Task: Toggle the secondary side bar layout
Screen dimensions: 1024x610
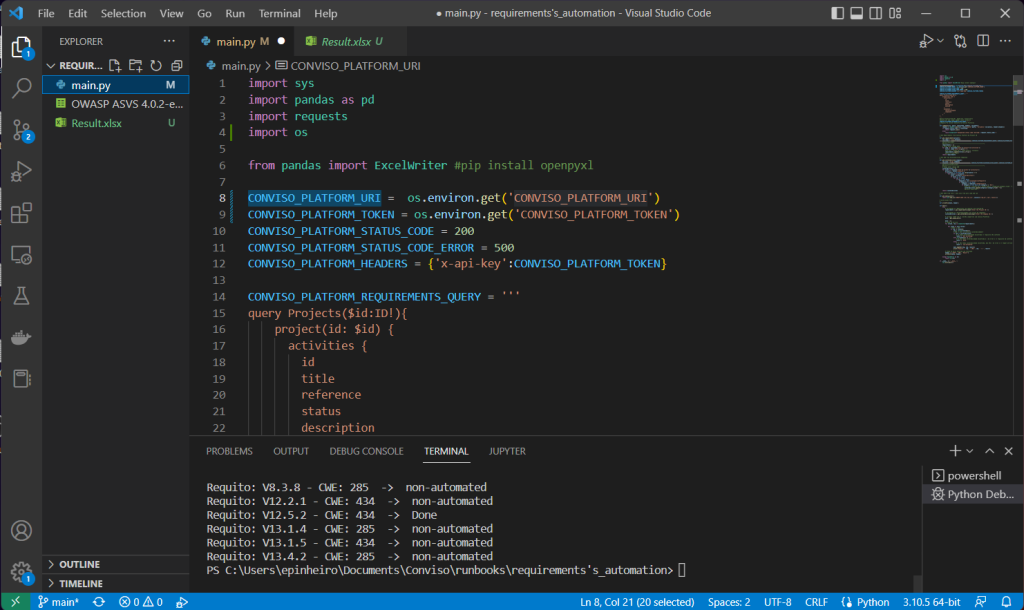Action: click(876, 13)
